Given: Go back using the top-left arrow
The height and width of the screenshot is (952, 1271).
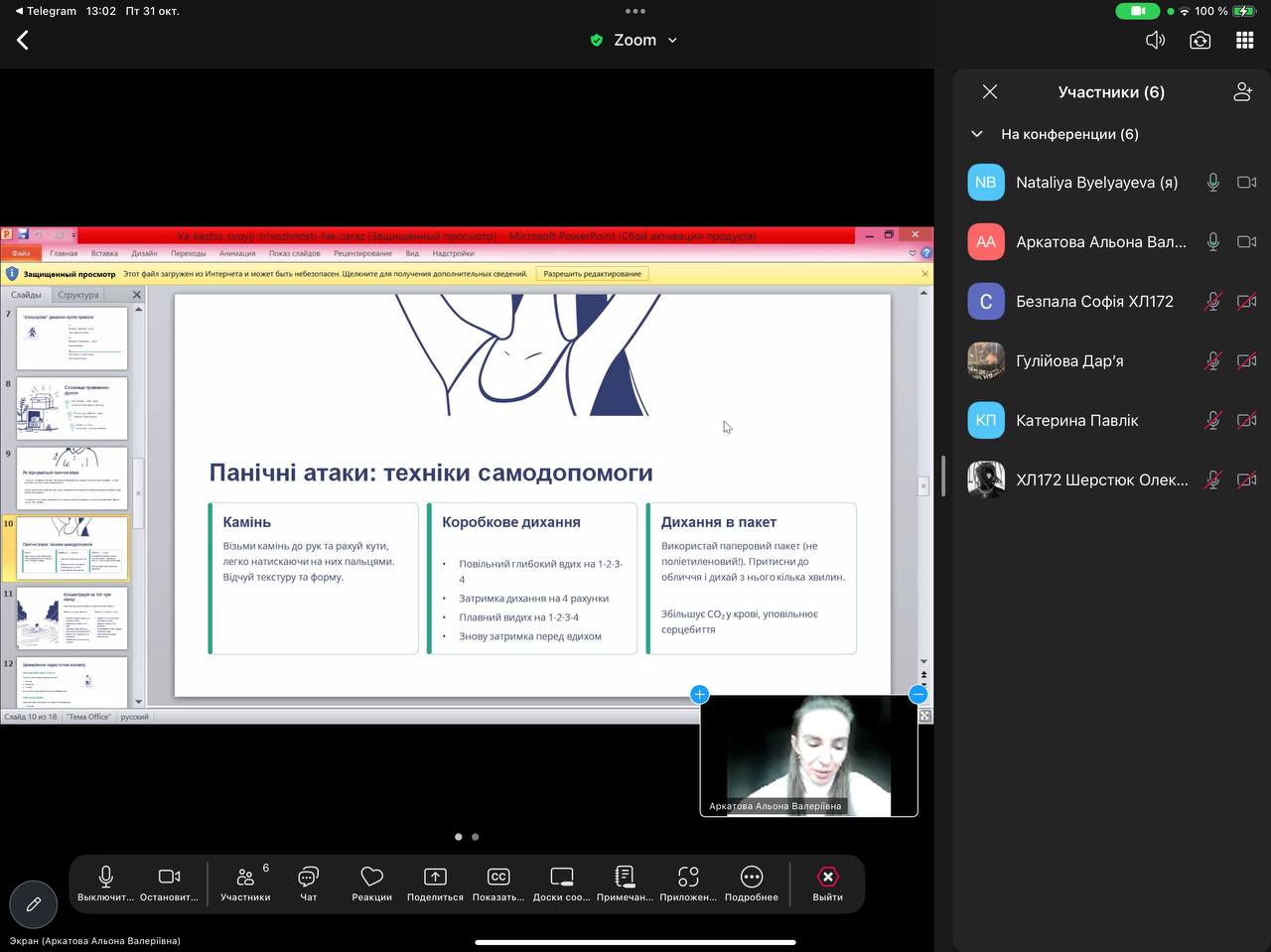Looking at the screenshot, I should pyautogui.click(x=23, y=40).
